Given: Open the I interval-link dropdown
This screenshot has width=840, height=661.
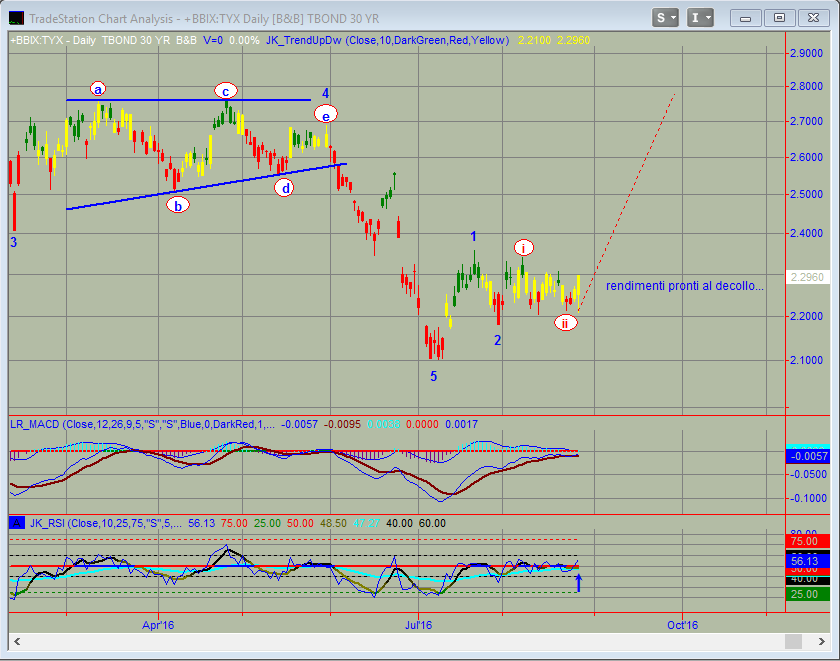Looking at the screenshot, I should tap(700, 18).
